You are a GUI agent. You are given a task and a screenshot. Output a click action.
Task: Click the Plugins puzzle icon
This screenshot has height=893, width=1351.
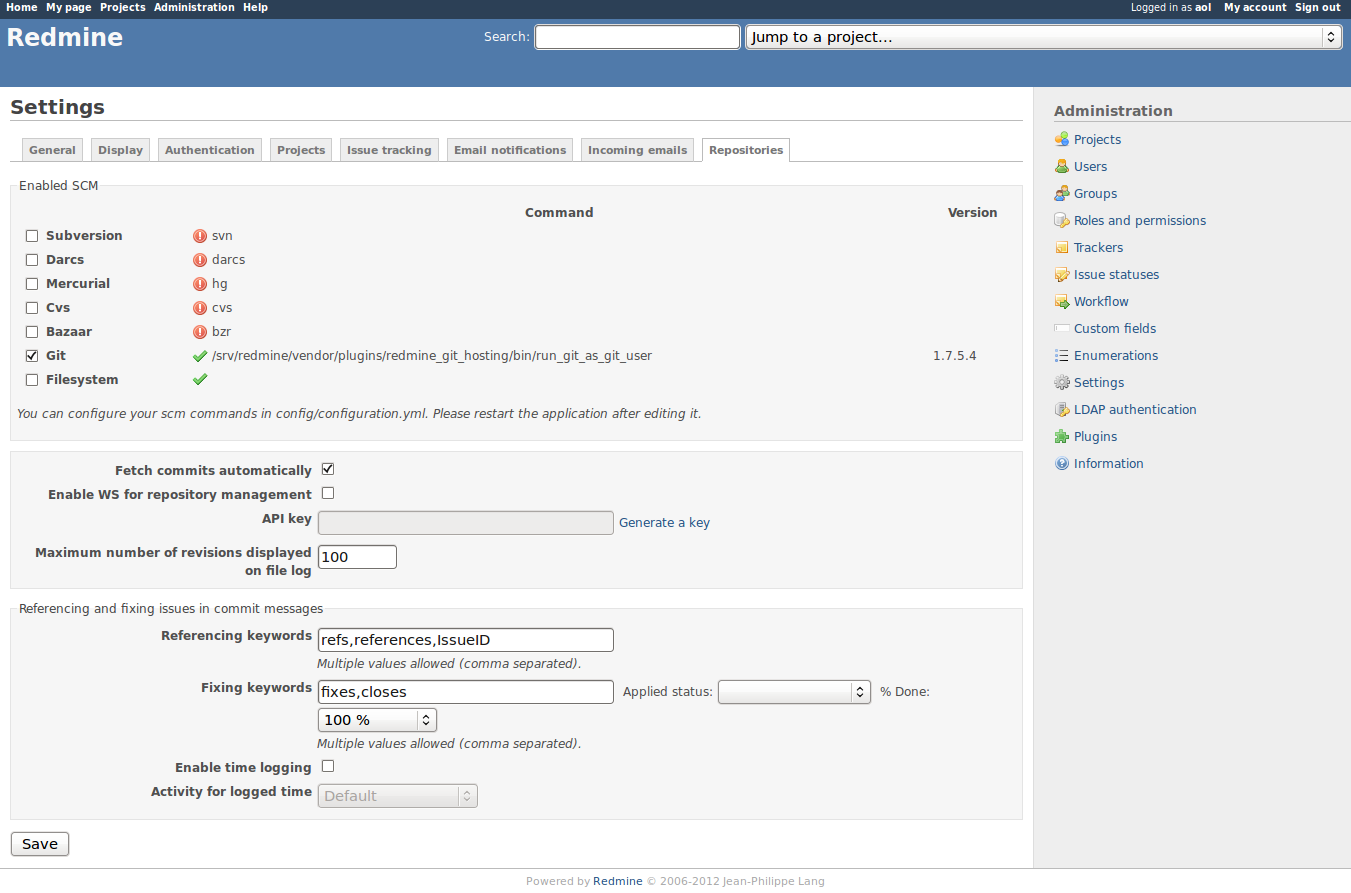pos(1062,437)
